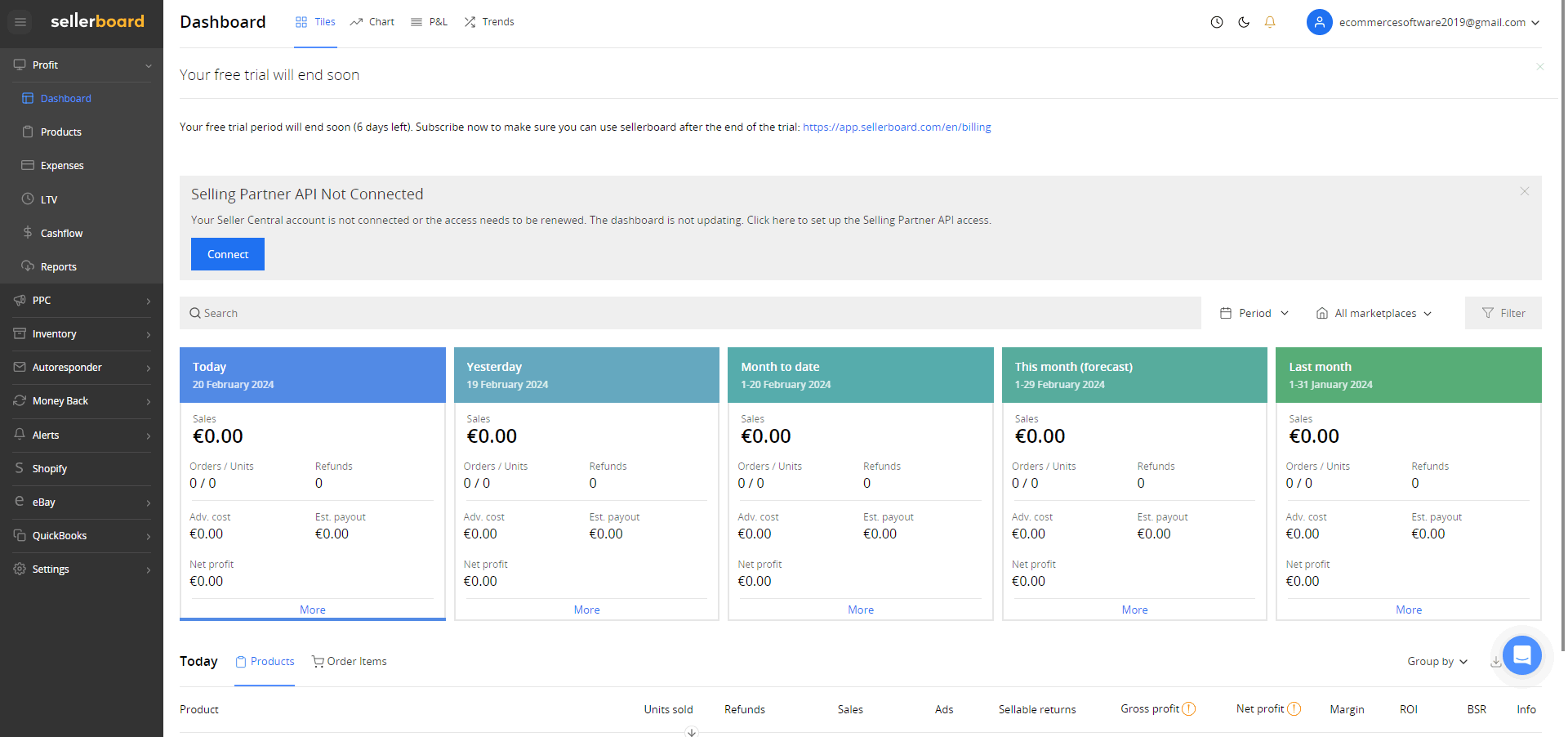Switch to the Chart view tab
Image resolution: width=1568 pixels, height=737 pixels.
pos(372,22)
